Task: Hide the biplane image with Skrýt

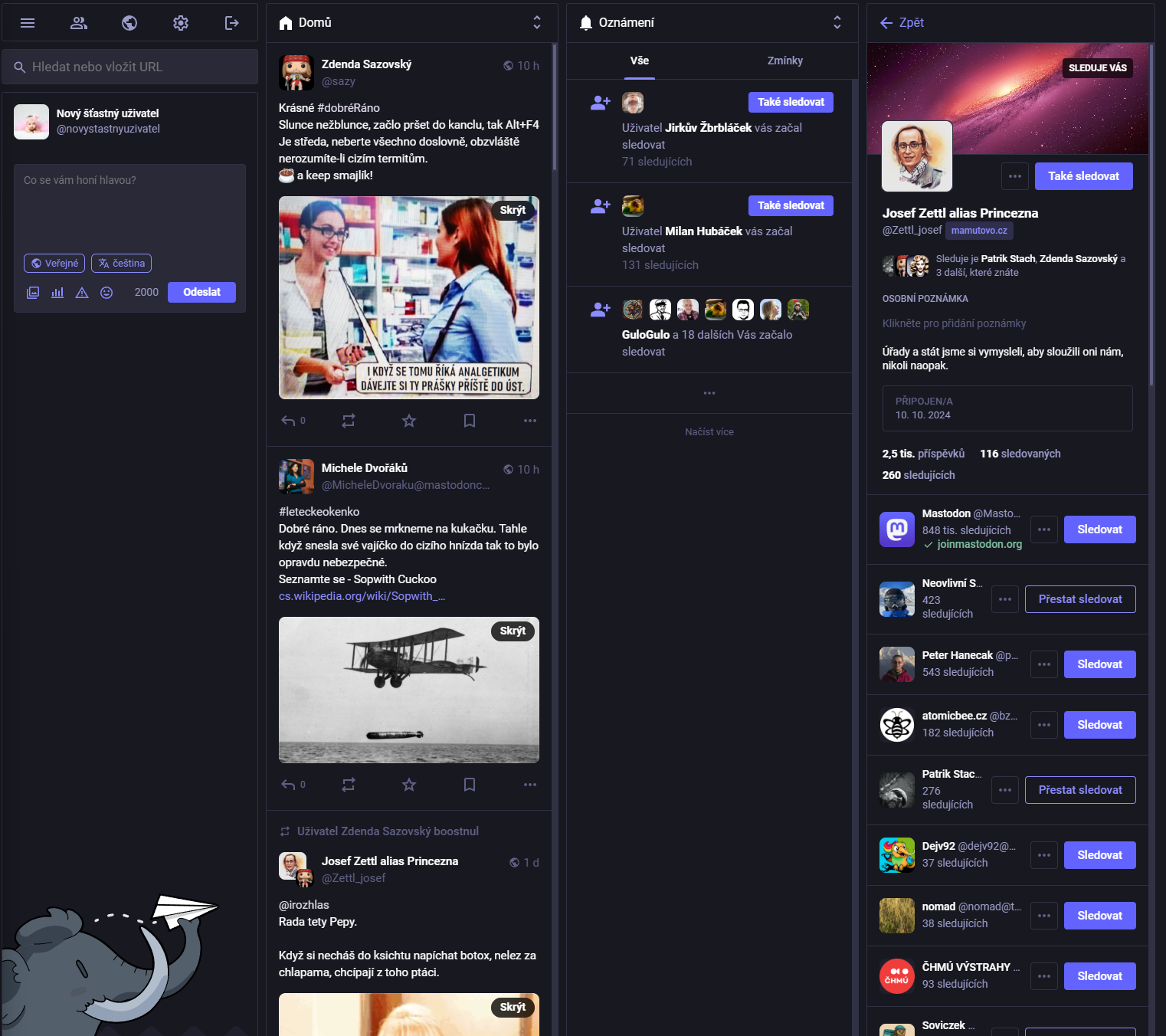Action: pyautogui.click(x=513, y=631)
